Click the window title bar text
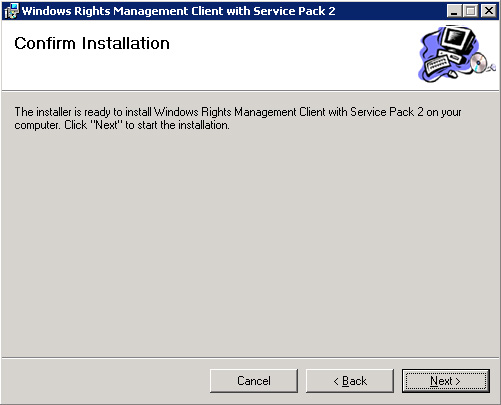 (x=179, y=11)
